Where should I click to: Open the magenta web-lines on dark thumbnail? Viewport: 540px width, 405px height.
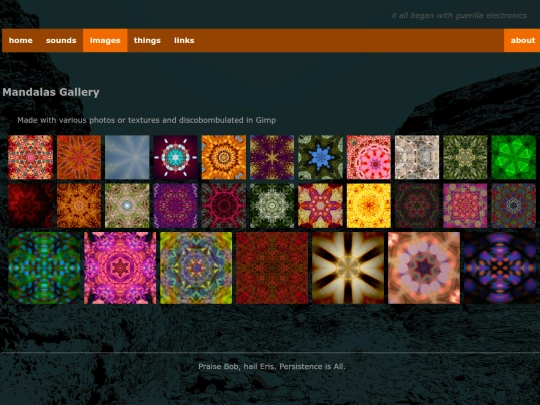pyautogui.click(x=224, y=206)
